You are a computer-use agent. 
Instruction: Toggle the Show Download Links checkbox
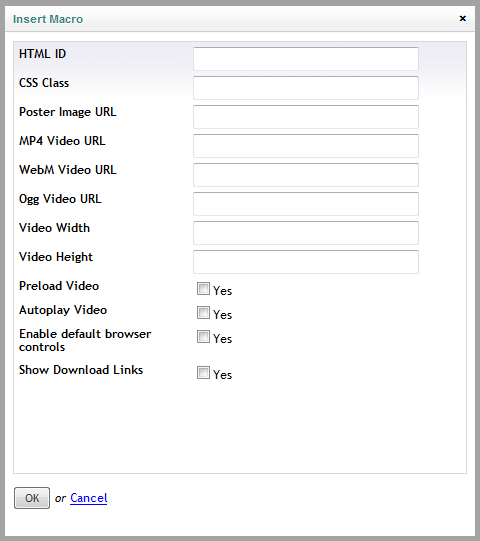[203, 372]
